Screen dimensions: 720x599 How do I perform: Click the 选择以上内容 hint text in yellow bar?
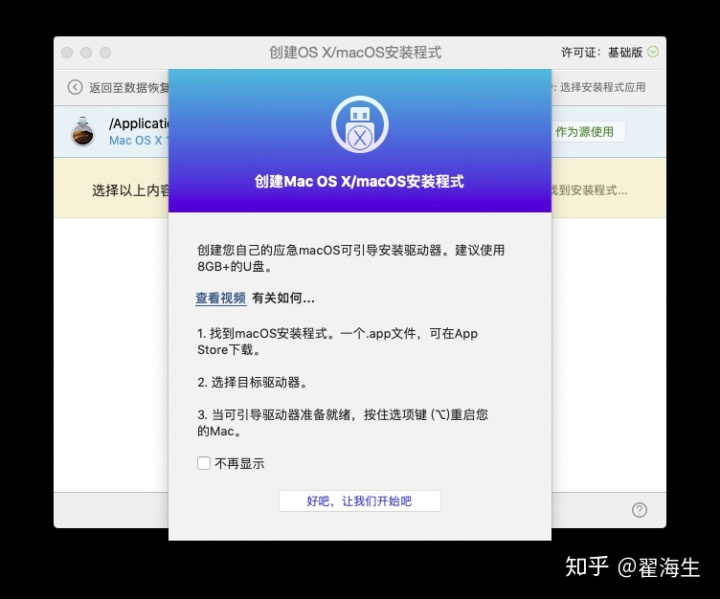pyautogui.click(x=130, y=190)
